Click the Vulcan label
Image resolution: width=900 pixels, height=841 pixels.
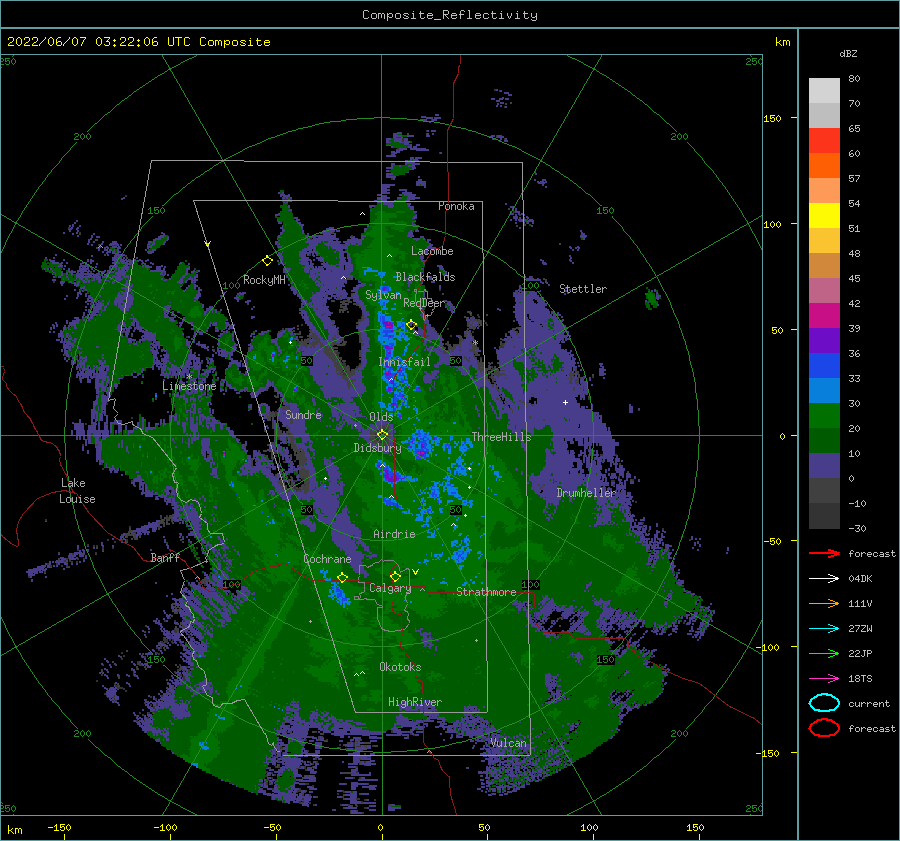(x=508, y=743)
